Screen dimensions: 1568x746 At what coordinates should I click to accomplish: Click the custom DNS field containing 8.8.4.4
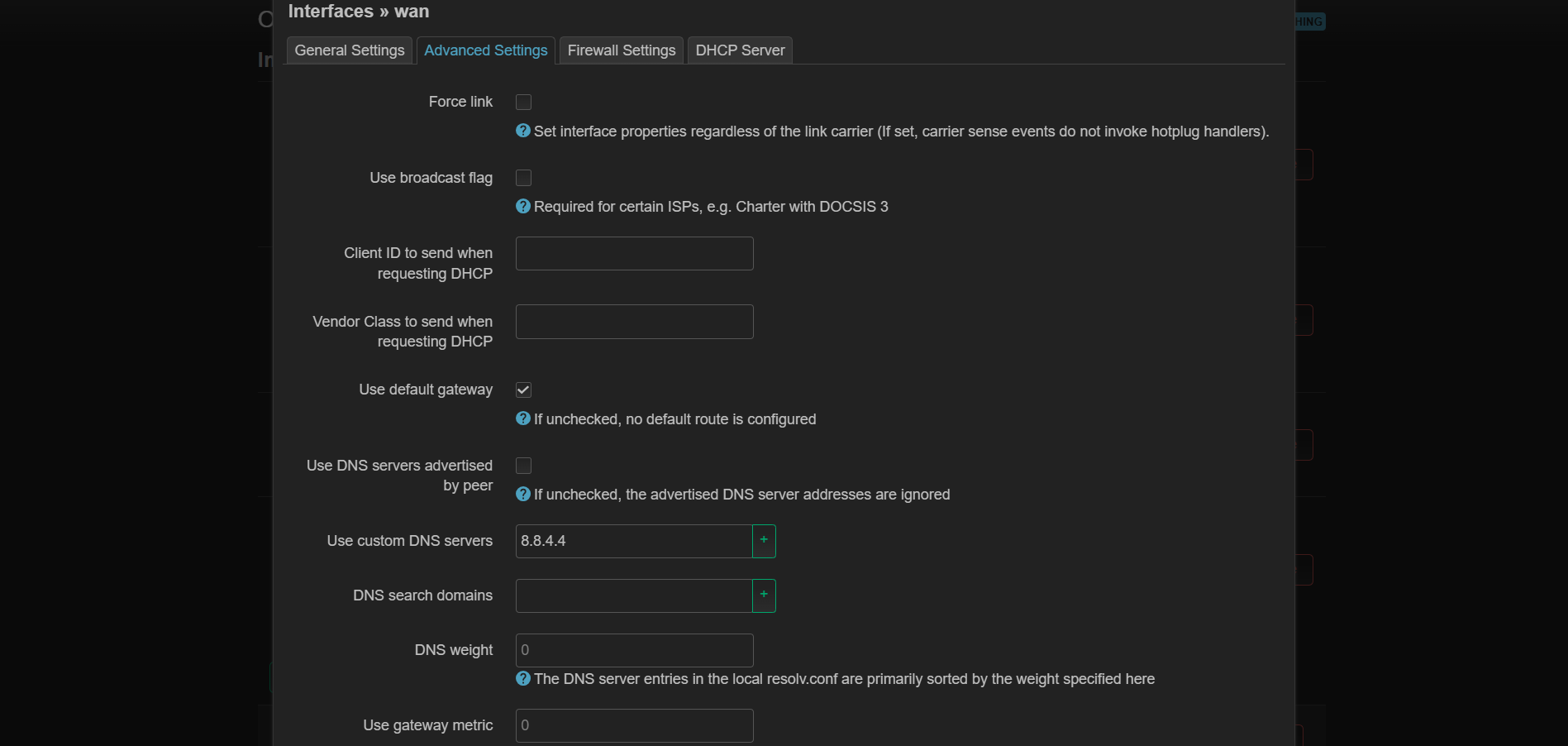coord(633,541)
